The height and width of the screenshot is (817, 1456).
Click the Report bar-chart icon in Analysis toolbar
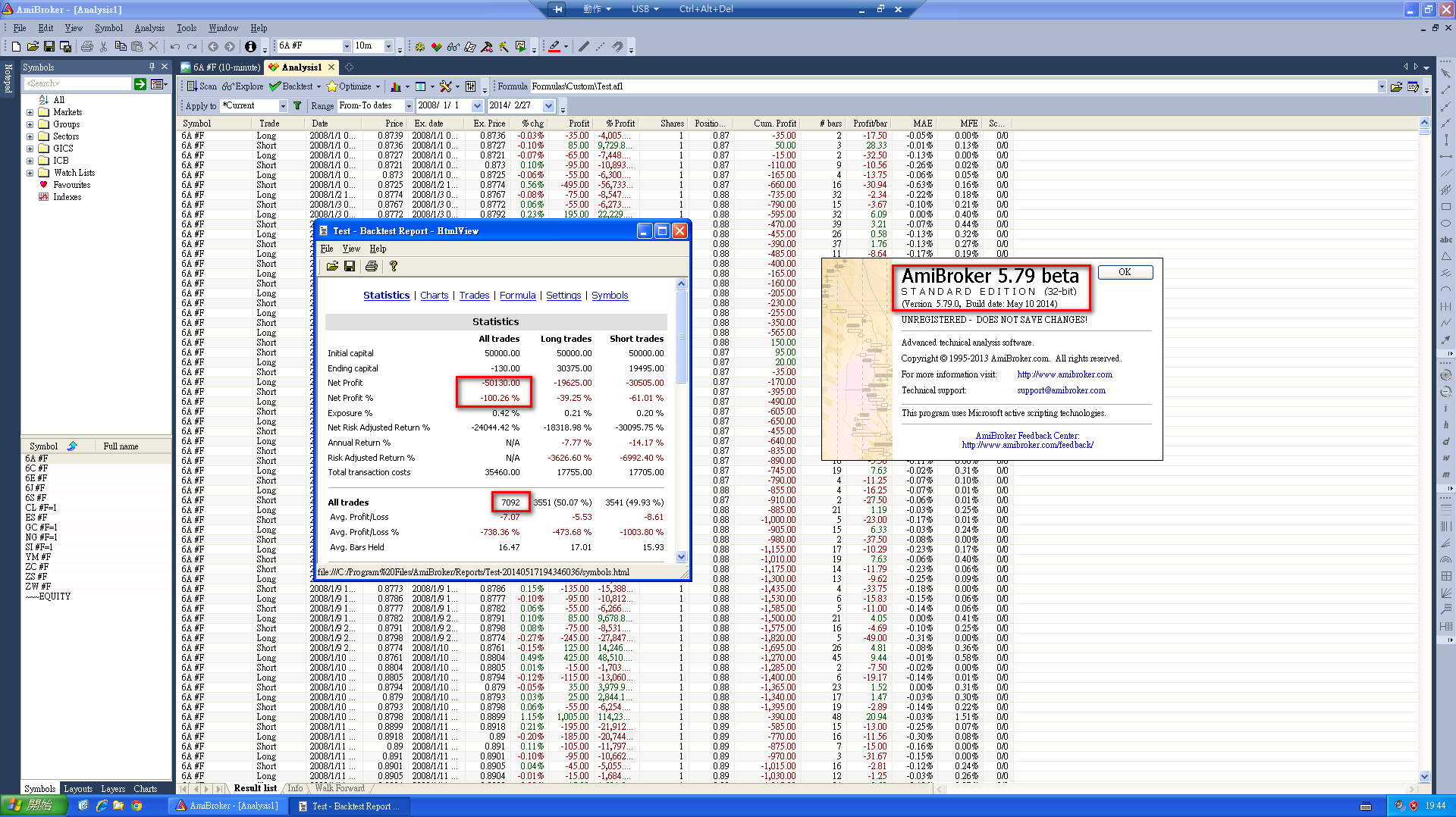[x=395, y=86]
